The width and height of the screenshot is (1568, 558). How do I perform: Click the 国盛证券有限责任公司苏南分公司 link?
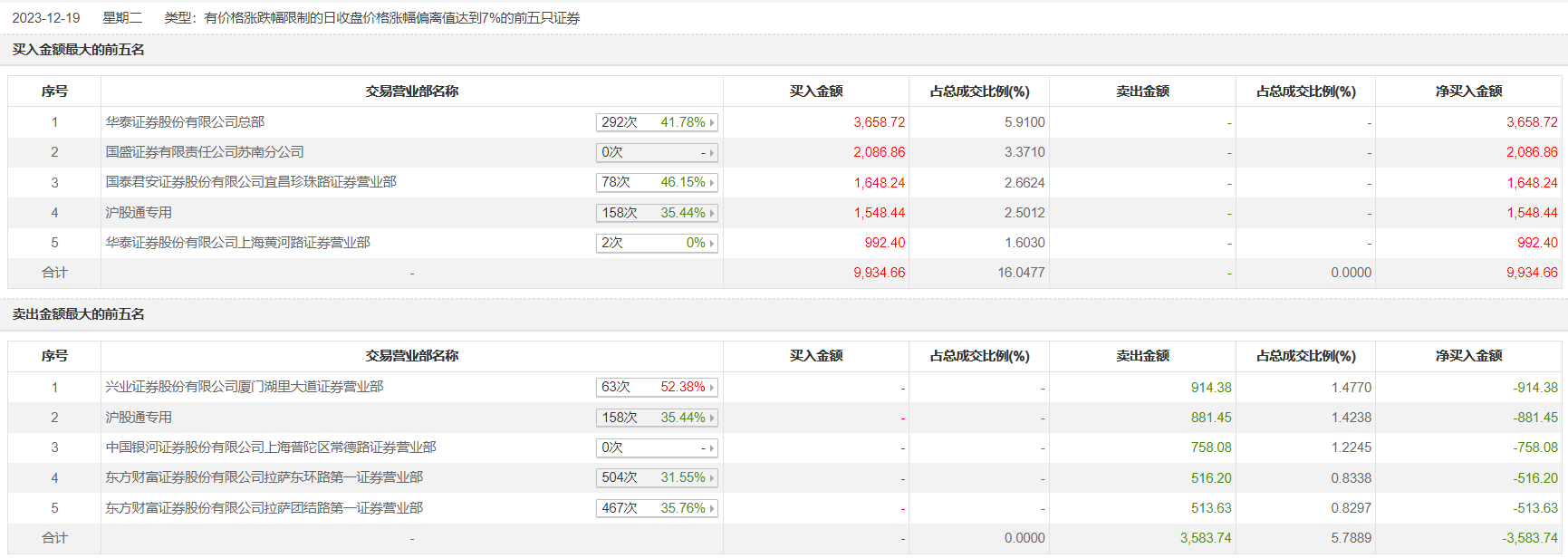tap(205, 152)
